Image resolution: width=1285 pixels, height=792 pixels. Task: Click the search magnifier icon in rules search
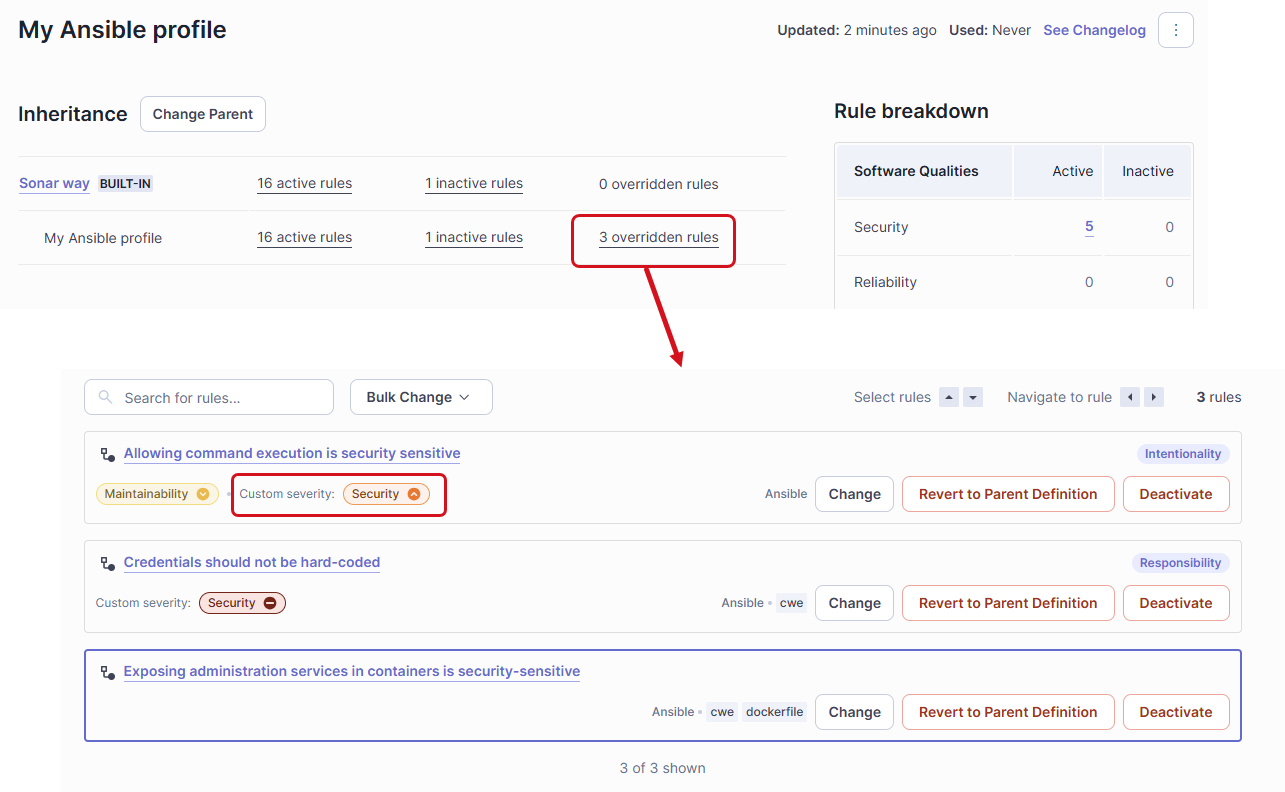[x=105, y=397]
